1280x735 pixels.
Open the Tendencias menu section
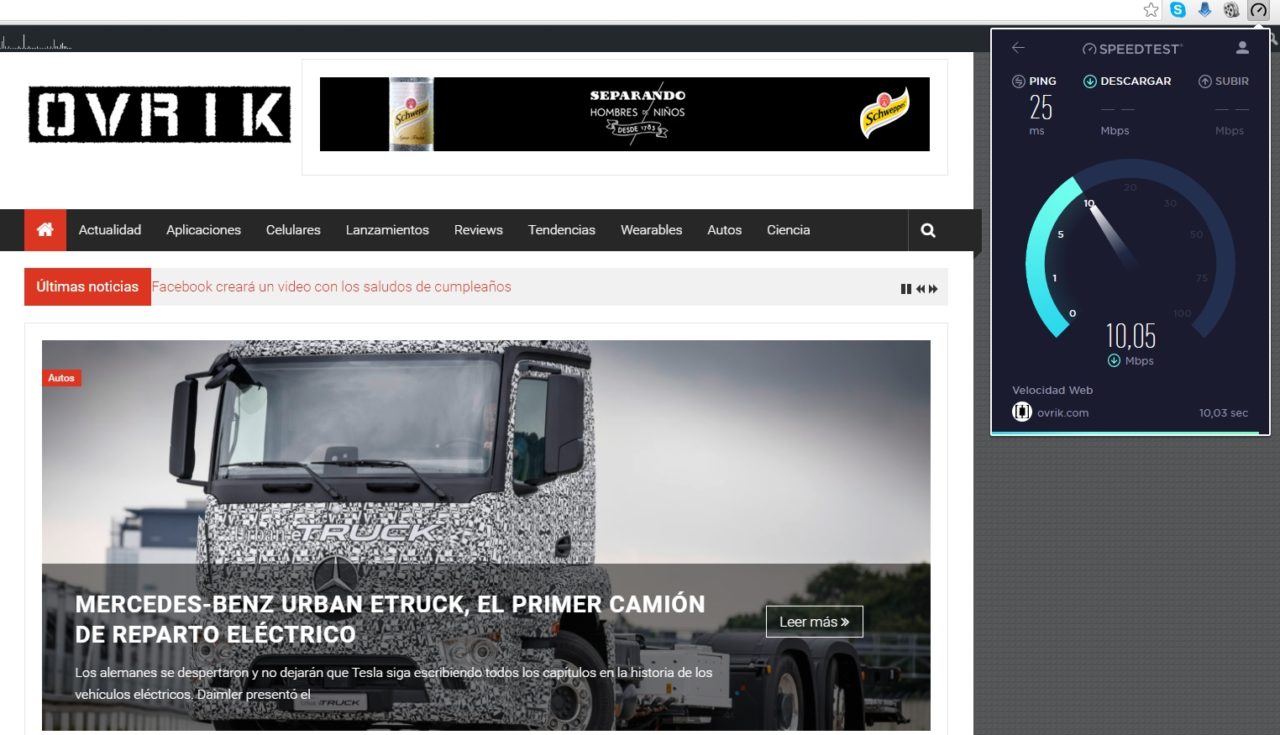pos(562,230)
